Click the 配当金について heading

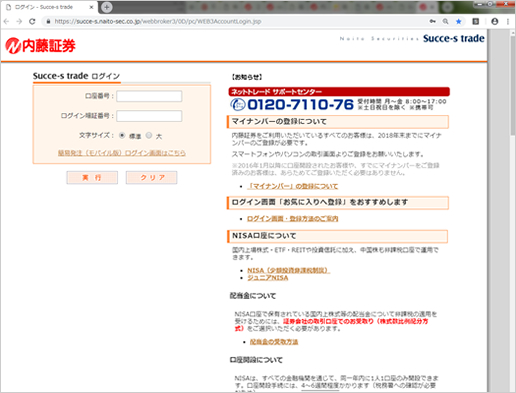(253, 296)
